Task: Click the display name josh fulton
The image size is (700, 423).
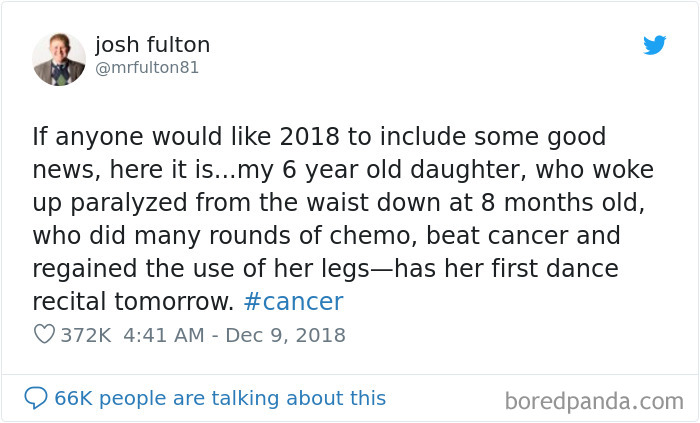Action: [152, 45]
